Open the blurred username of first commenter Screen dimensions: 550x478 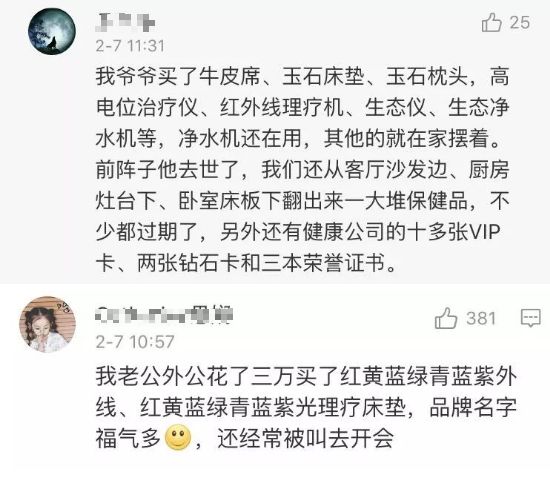tap(125, 22)
